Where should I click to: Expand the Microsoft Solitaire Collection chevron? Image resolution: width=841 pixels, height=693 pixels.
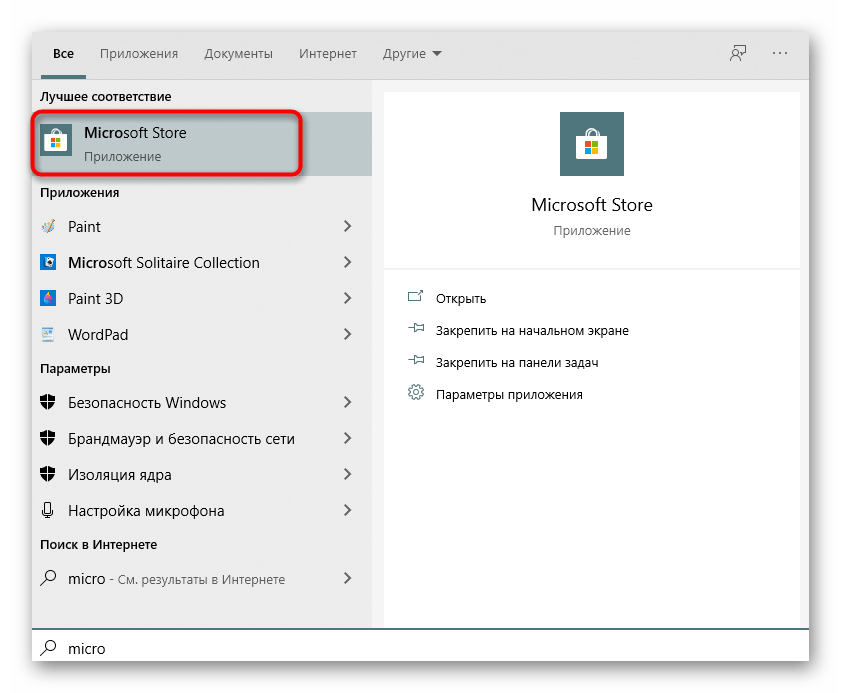click(x=348, y=262)
